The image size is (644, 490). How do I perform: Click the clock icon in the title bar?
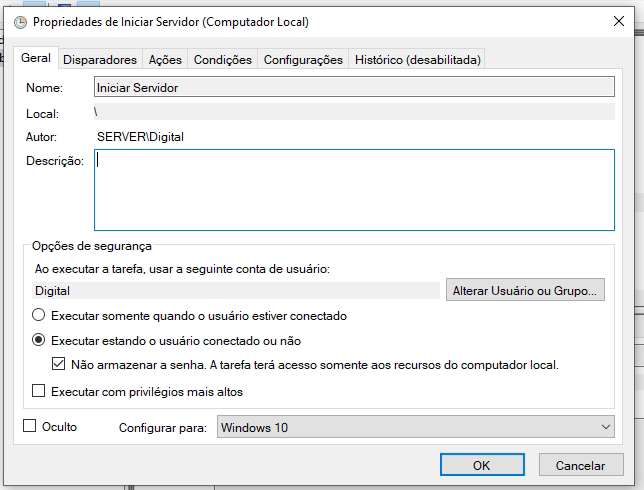[20, 21]
